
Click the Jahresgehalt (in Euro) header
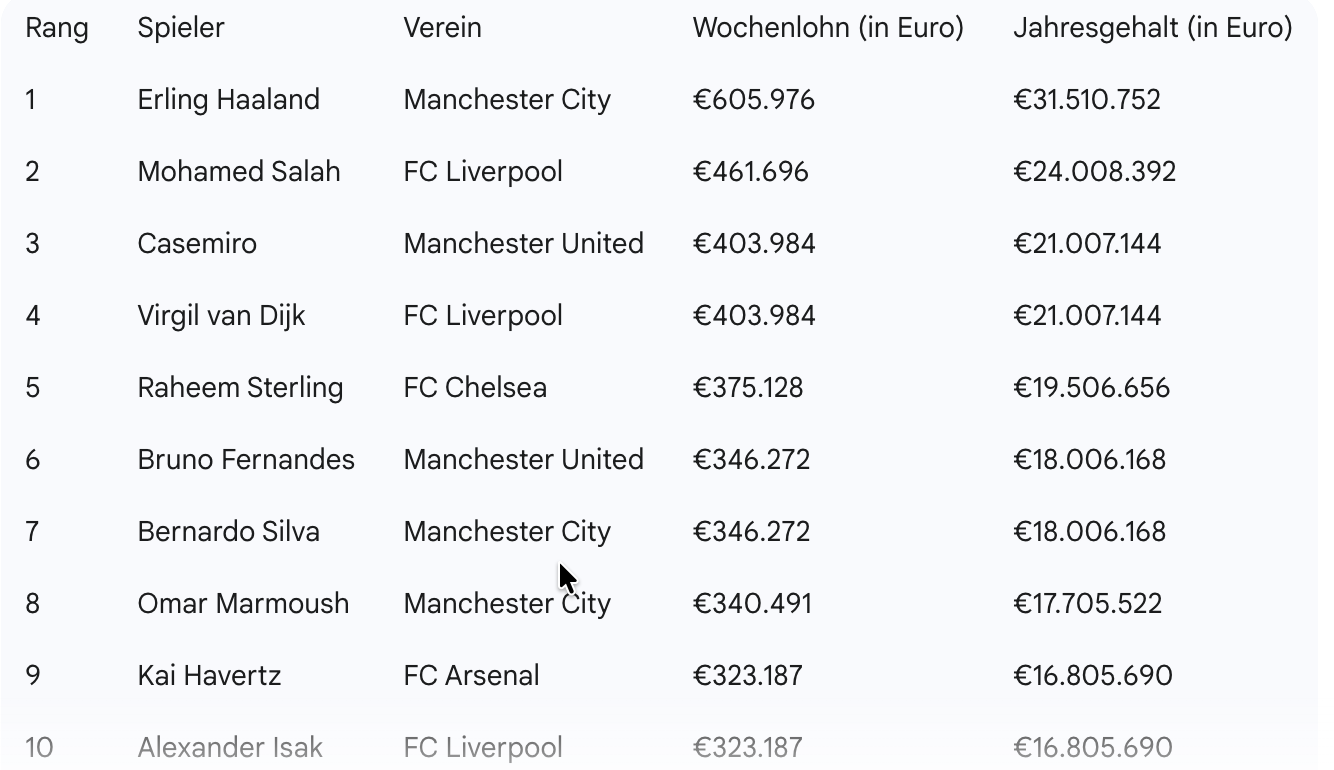[x=1152, y=28]
